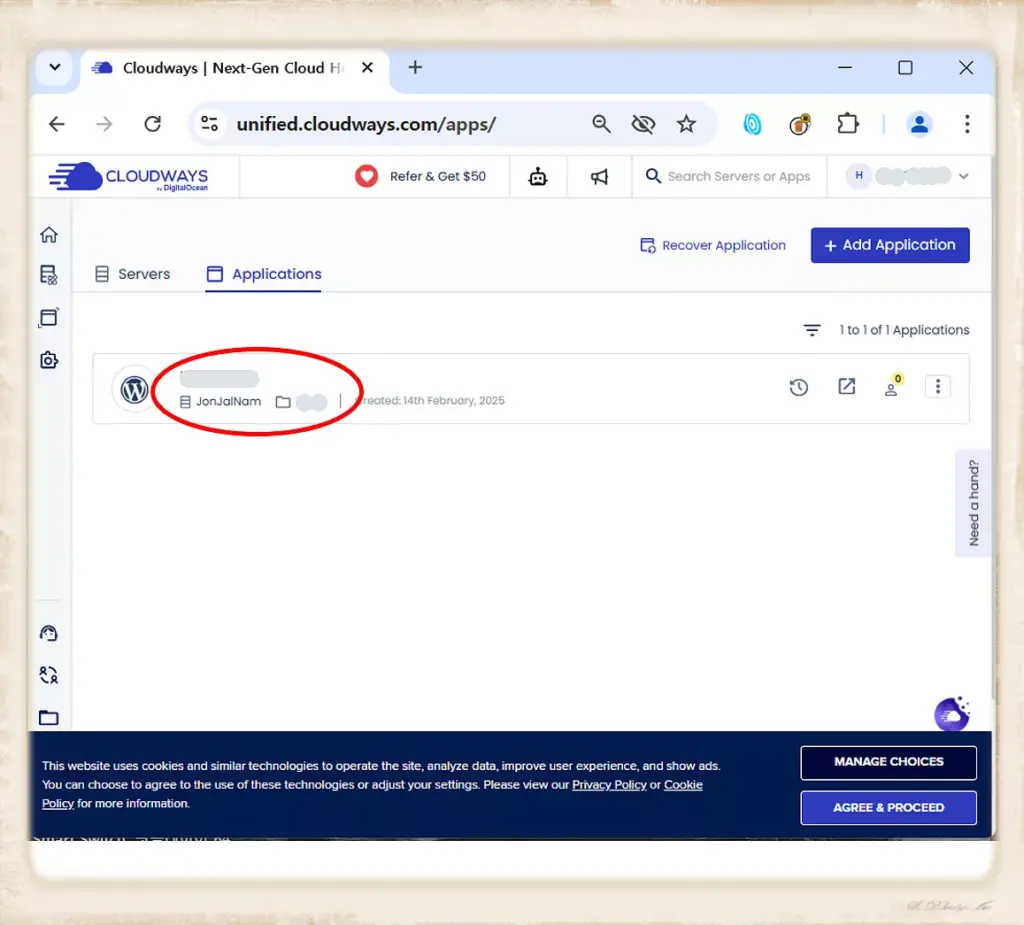Open the folder icon in left sidebar
Viewport: 1024px width, 925px height.
(x=48, y=717)
